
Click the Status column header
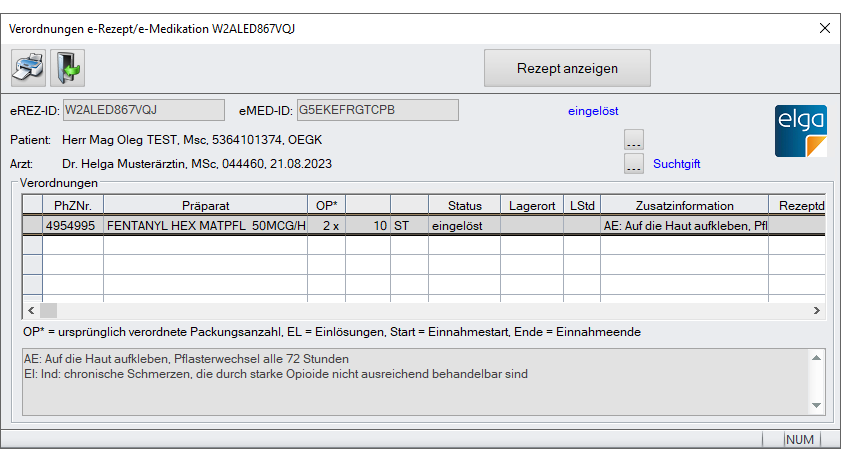point(464,205)
